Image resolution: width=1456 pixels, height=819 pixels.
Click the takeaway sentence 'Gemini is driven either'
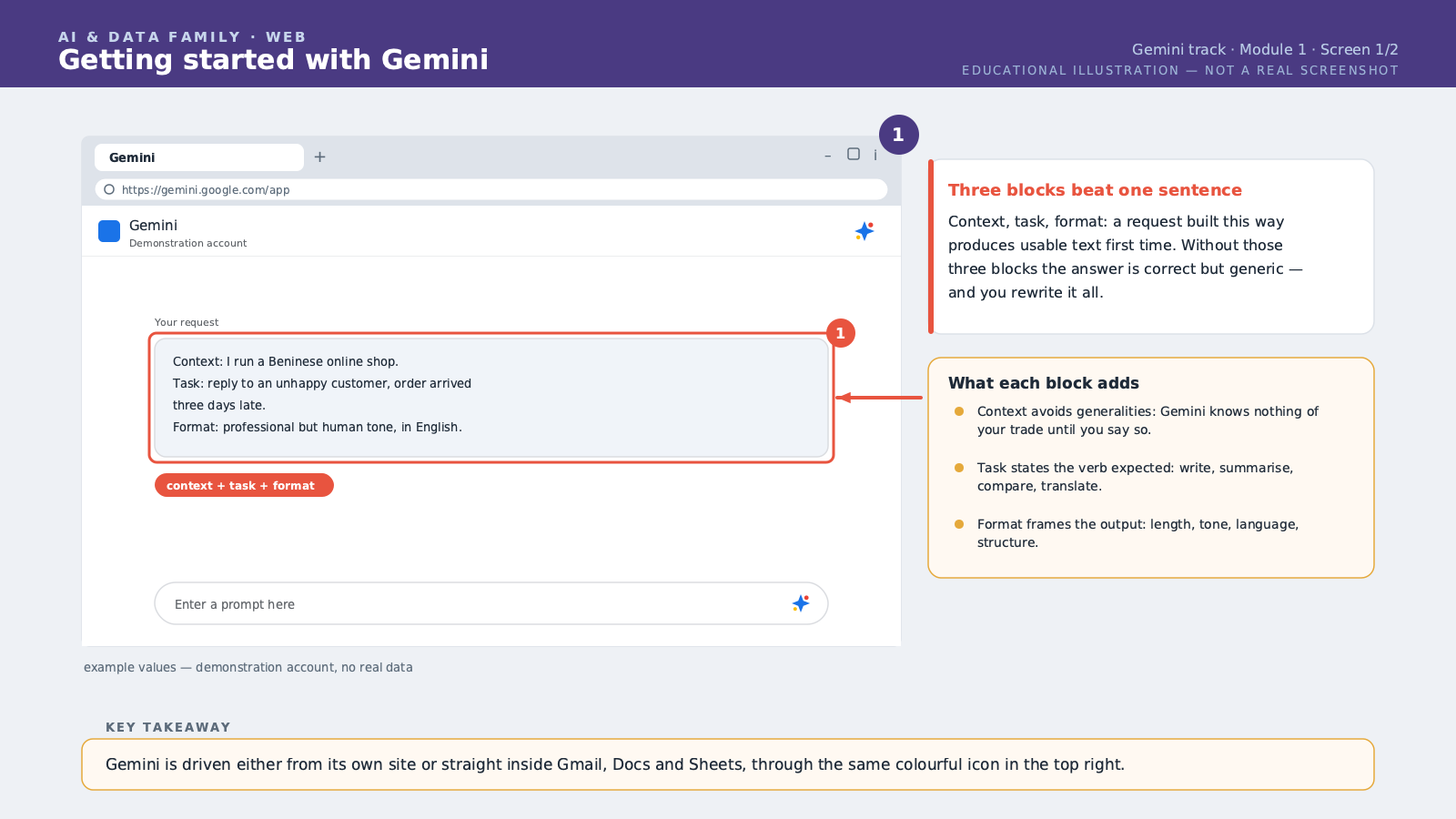615,764
